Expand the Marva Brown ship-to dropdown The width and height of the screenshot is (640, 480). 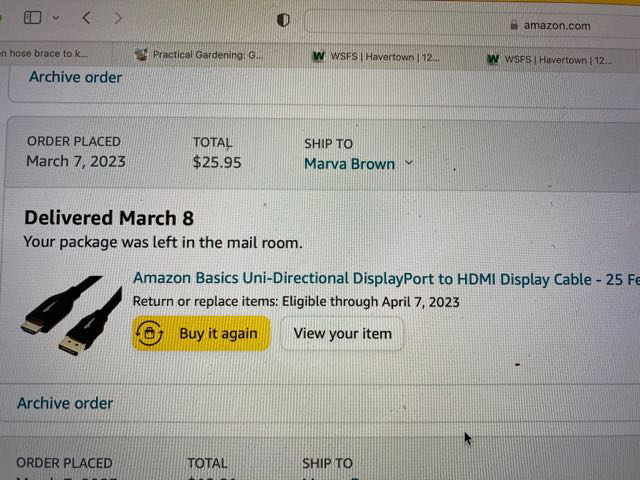pyautogui.click(x=410, y=164)
